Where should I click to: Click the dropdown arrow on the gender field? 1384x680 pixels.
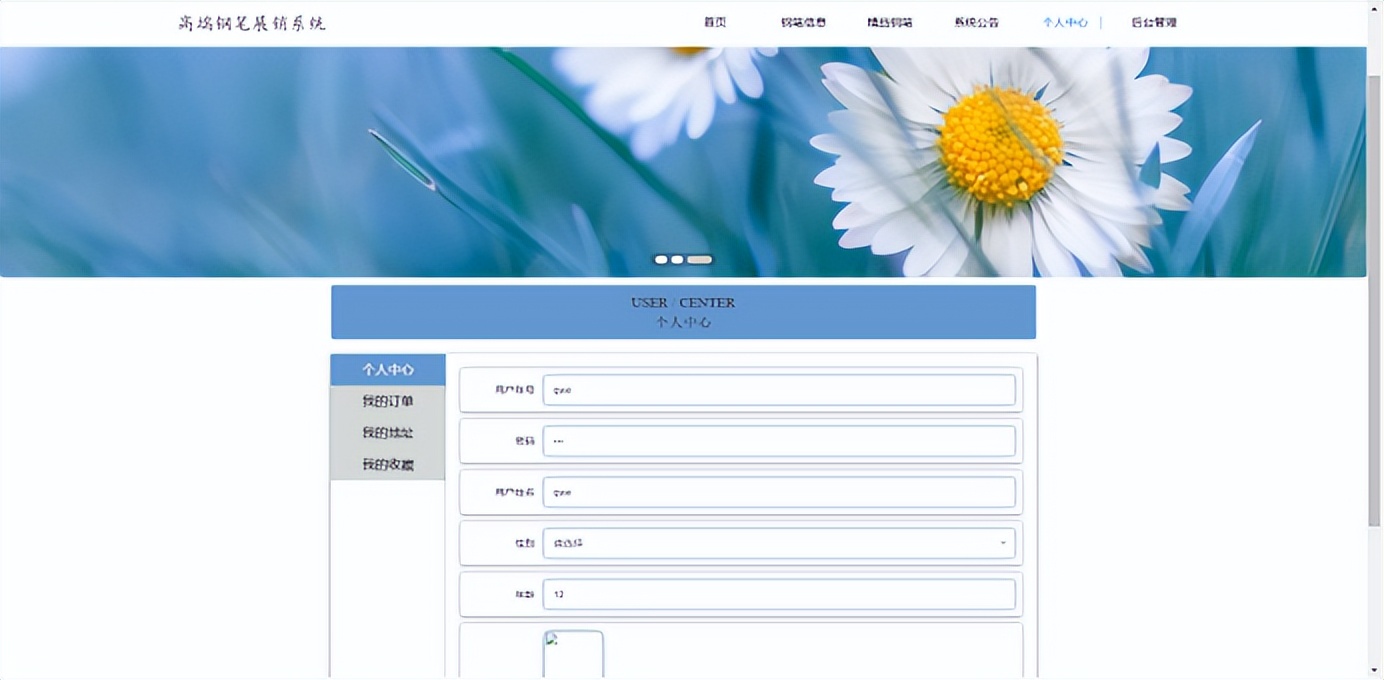pyautogui.click(x=1003, y=542)
